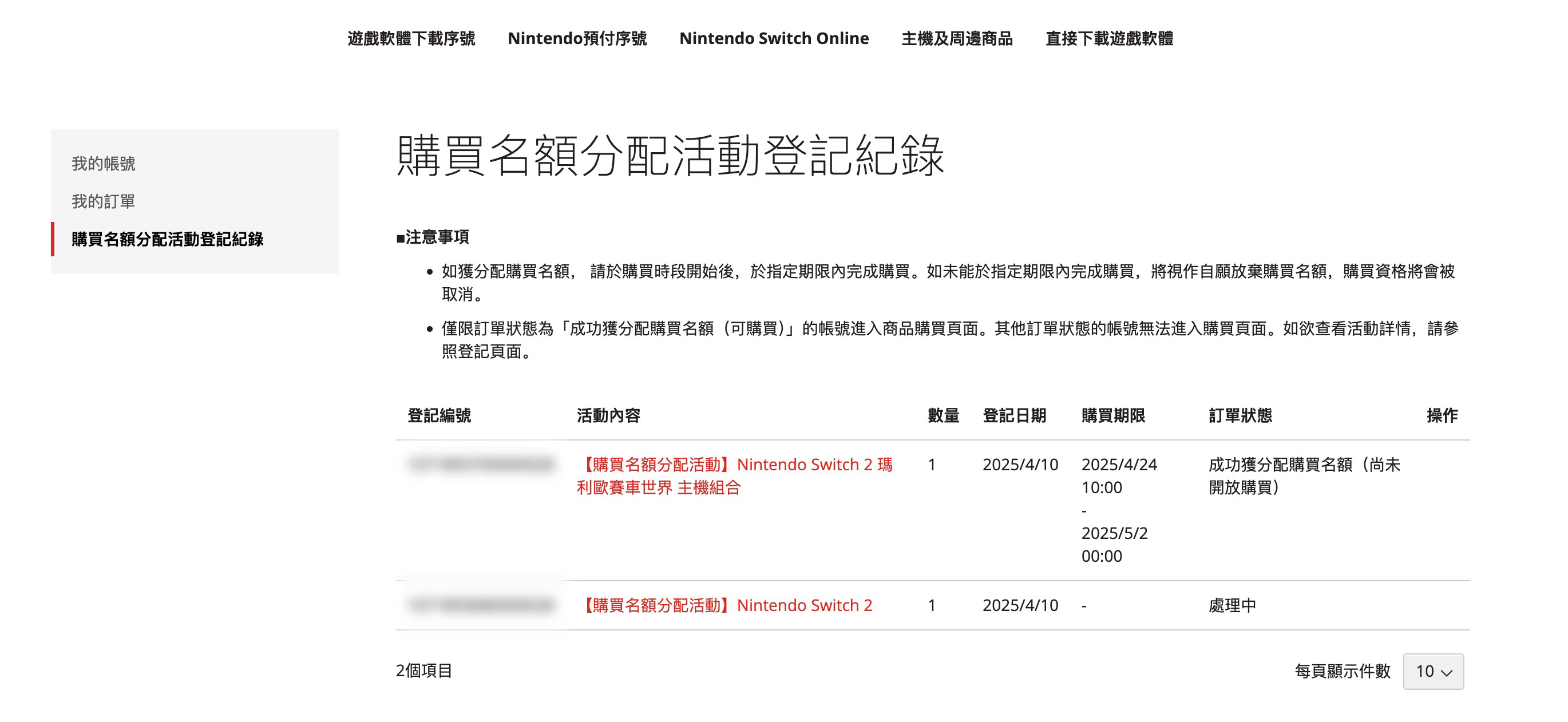This screenshot has height=722, width=1568.
Task: Open 我的訂單 in sidebar
Action: tap(104, 201)
